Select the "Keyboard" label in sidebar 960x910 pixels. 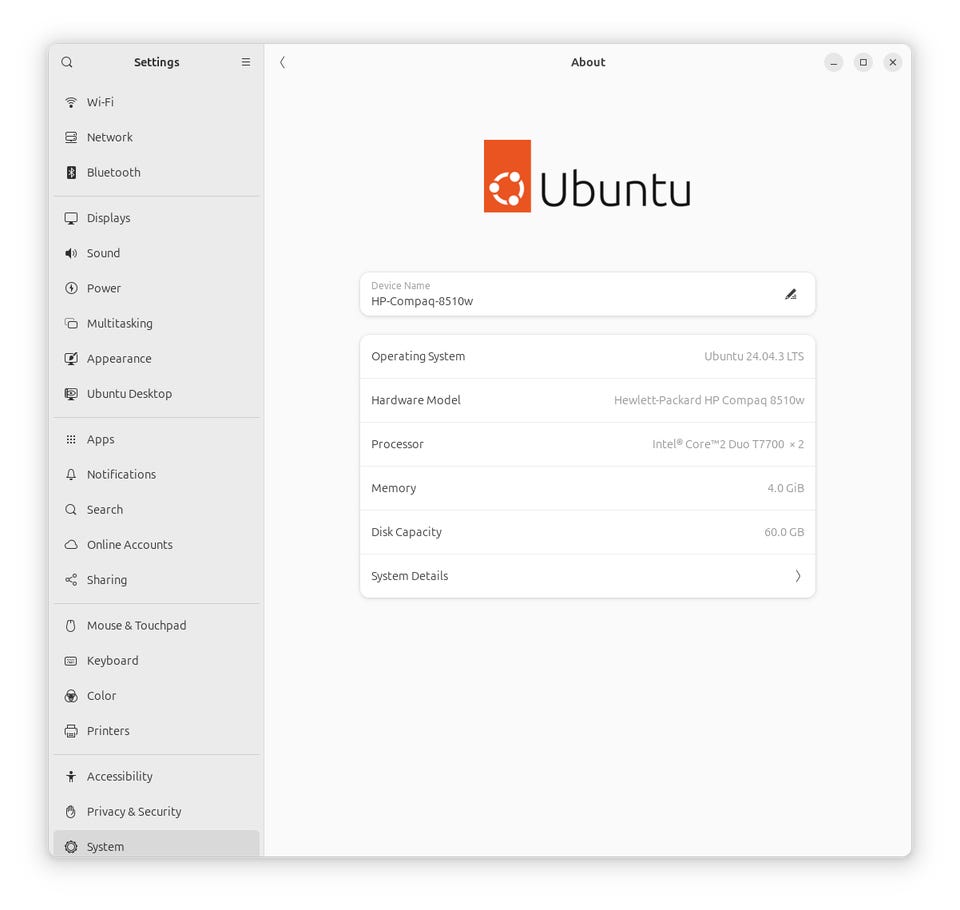[x=113, y=661]
